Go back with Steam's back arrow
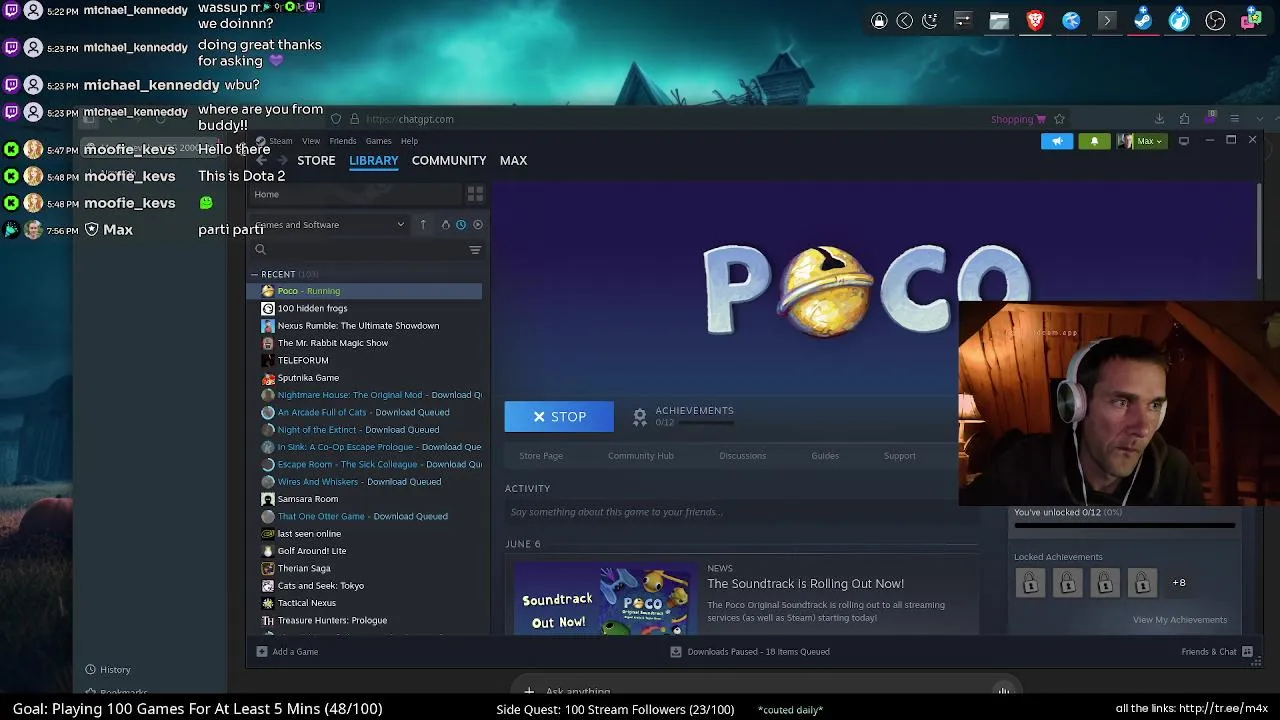 pos(262,160)
